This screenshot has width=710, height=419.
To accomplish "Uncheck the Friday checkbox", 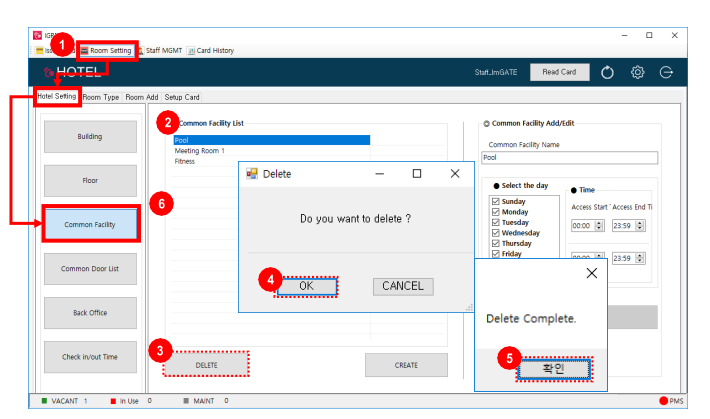I will click(x=496, y=254).
